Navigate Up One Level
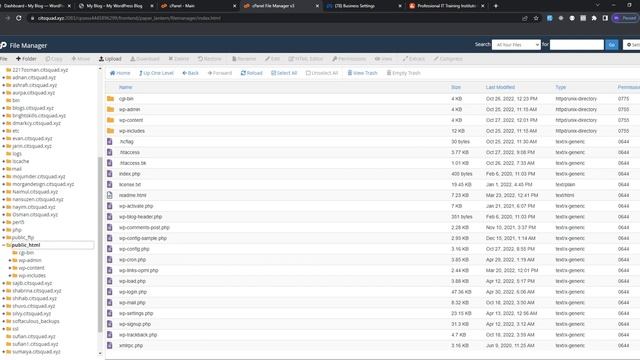 pos(156,73)
